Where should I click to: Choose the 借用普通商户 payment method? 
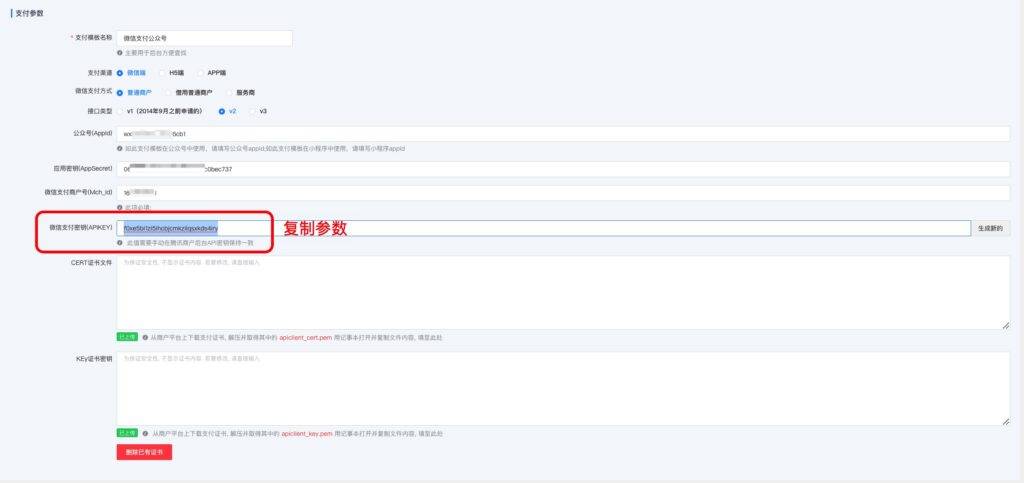pyautogui.click(x=167, y=92)
